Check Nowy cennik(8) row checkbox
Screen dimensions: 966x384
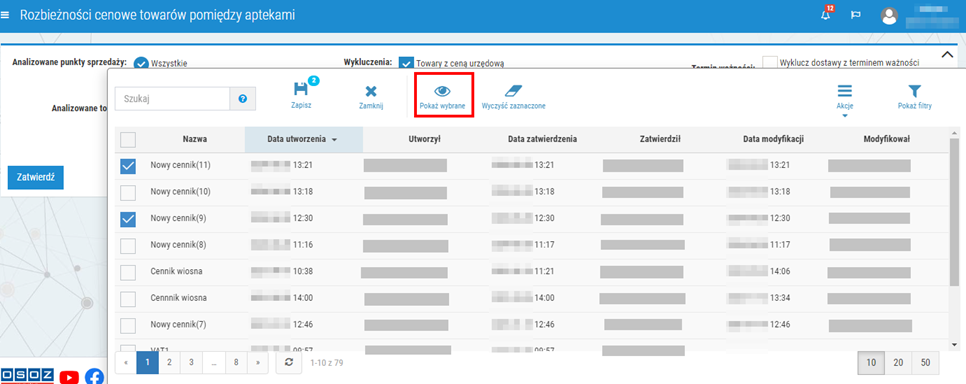click(128, 245)
